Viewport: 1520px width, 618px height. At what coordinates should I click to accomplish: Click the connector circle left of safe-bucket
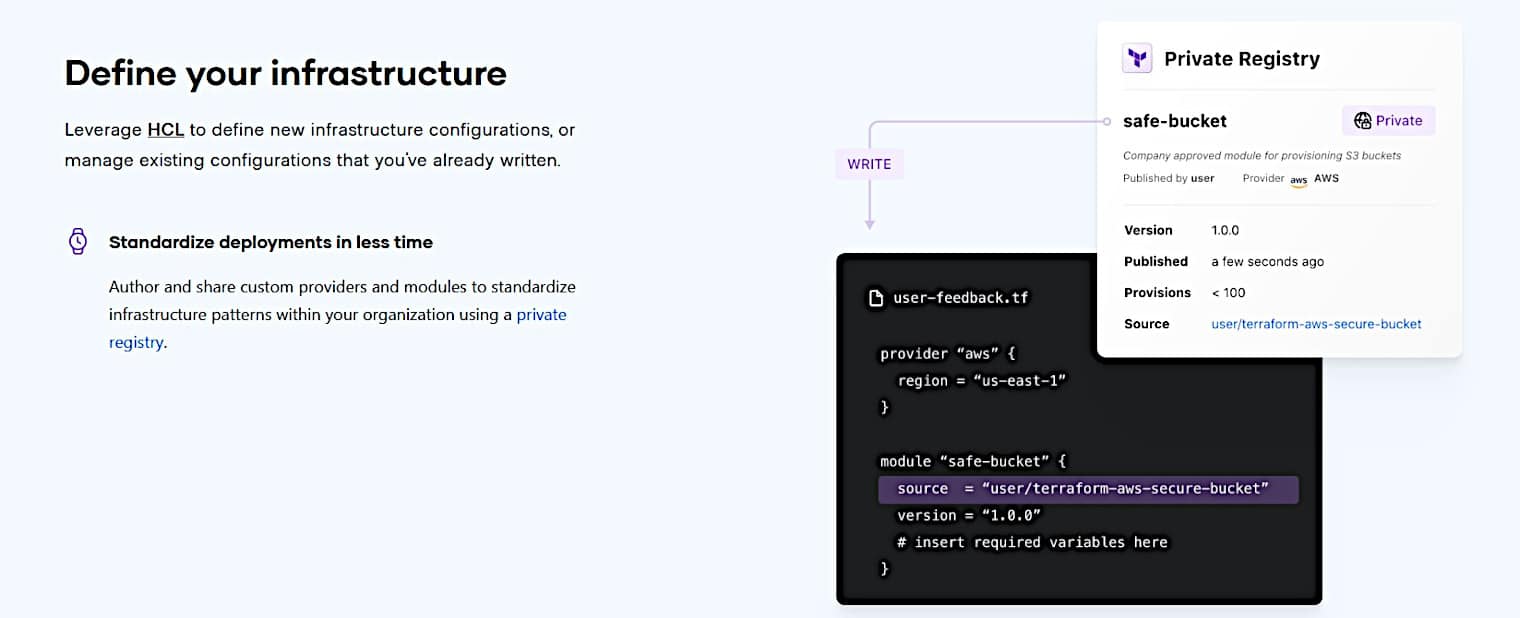click(x=1106, y=121)
